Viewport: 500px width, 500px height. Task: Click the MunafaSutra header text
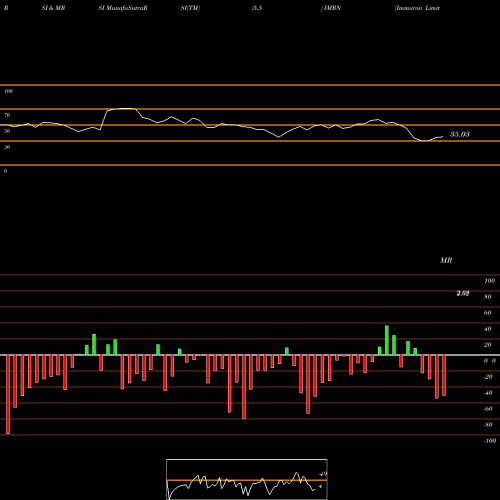[x=126, y=8]
